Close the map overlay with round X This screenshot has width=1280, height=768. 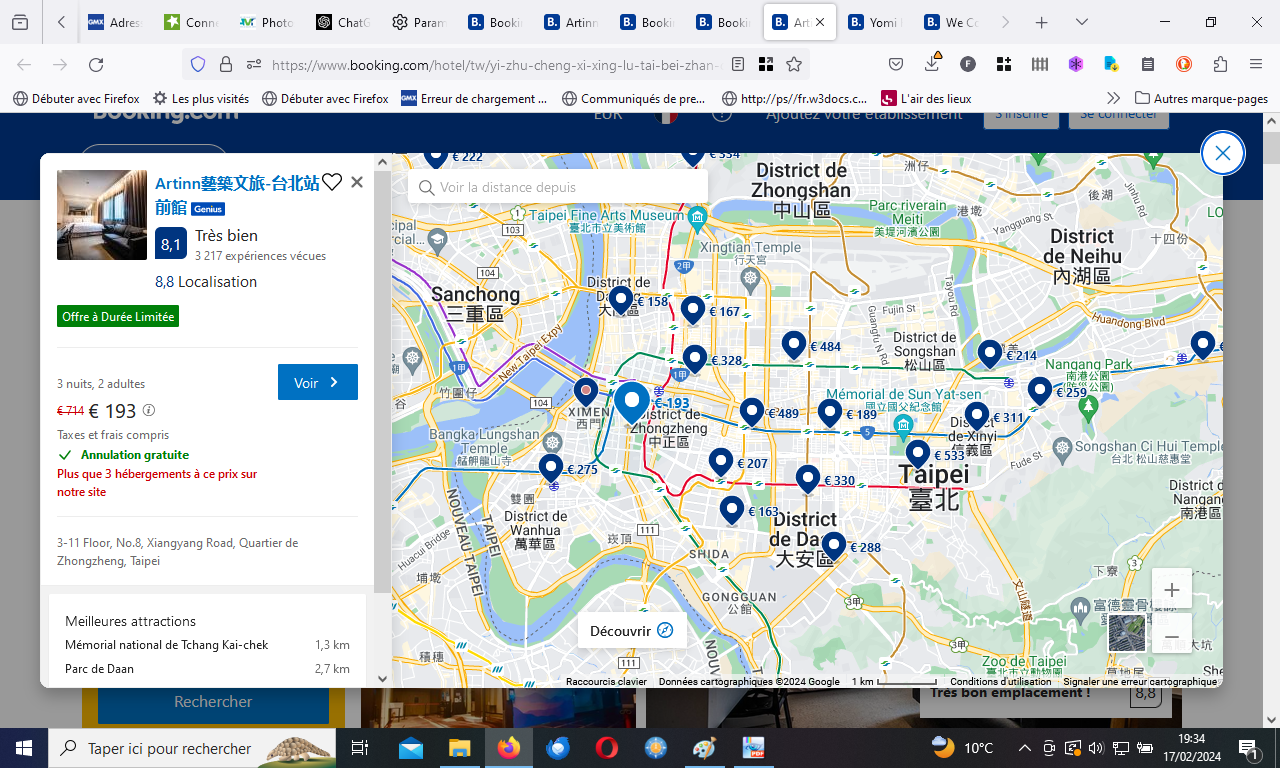pos(1222,154)
